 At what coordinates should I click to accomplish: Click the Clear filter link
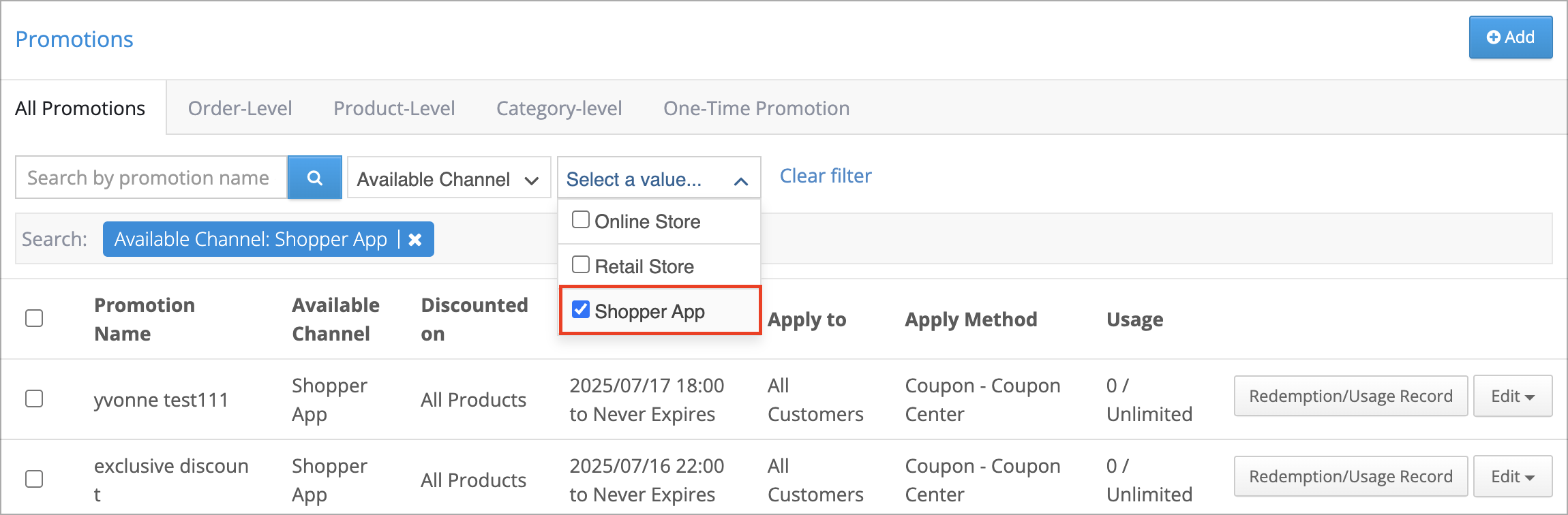pos(826,176)
